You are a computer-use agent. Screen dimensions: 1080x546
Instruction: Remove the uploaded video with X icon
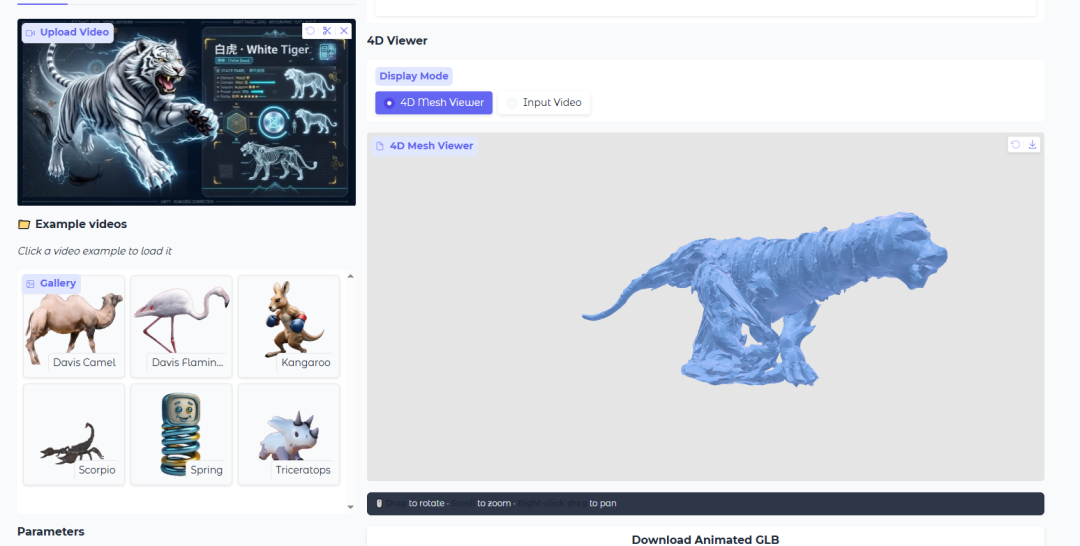click(x=344, y=31)
